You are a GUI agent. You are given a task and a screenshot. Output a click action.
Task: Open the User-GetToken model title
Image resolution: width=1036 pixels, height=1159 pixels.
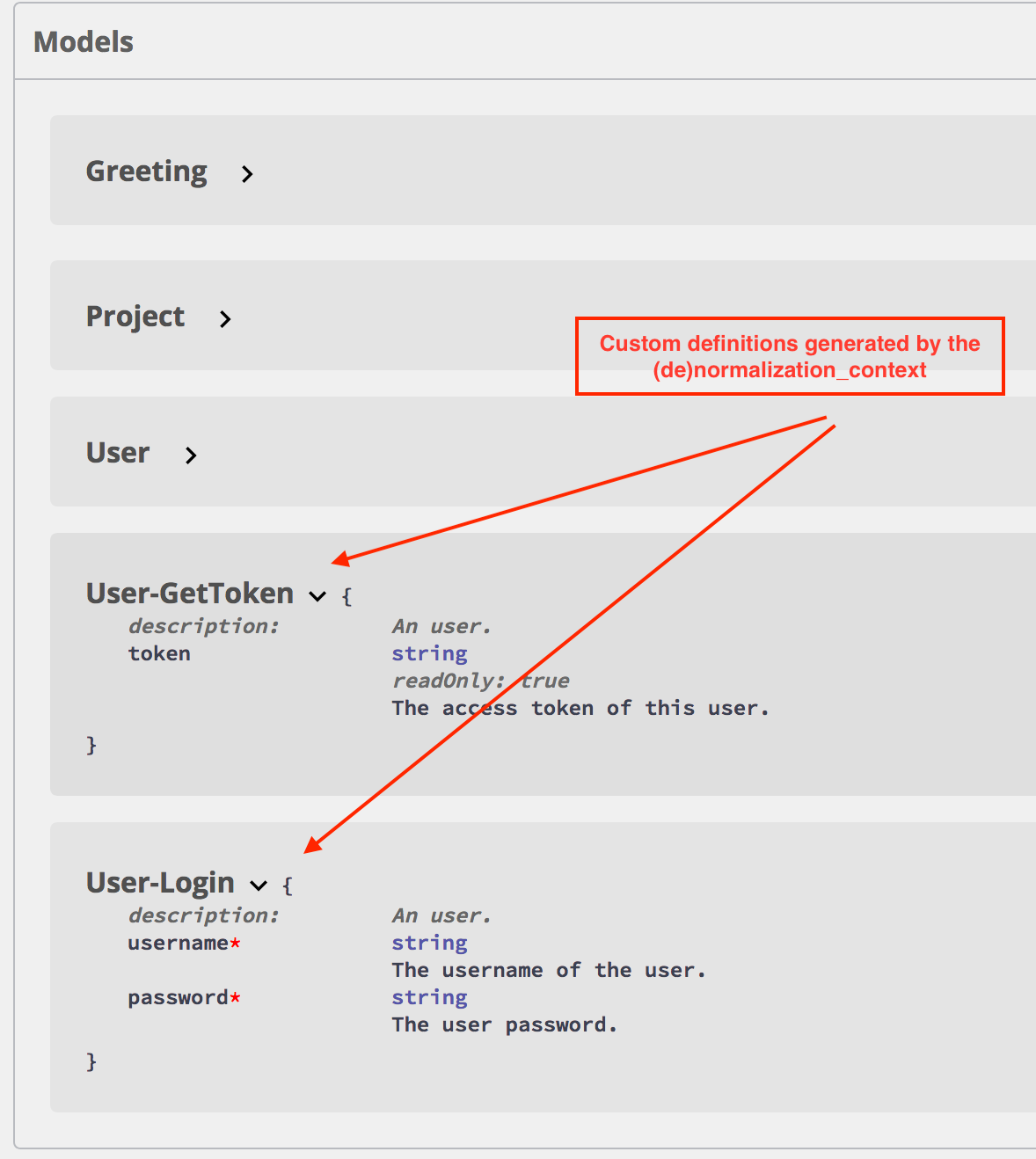(189, 594)
